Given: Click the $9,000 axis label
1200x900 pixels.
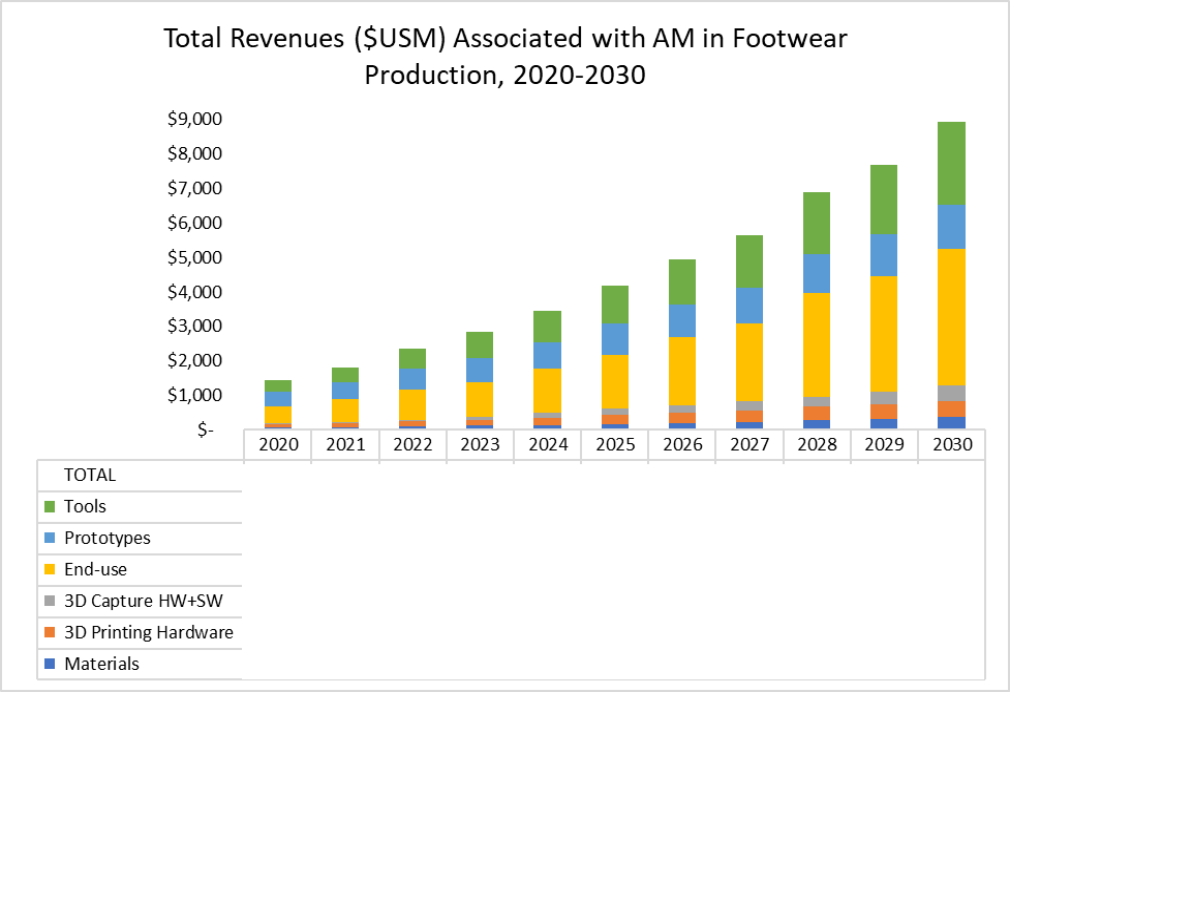Looking at the screenshot, I should [x=195, y=120].
